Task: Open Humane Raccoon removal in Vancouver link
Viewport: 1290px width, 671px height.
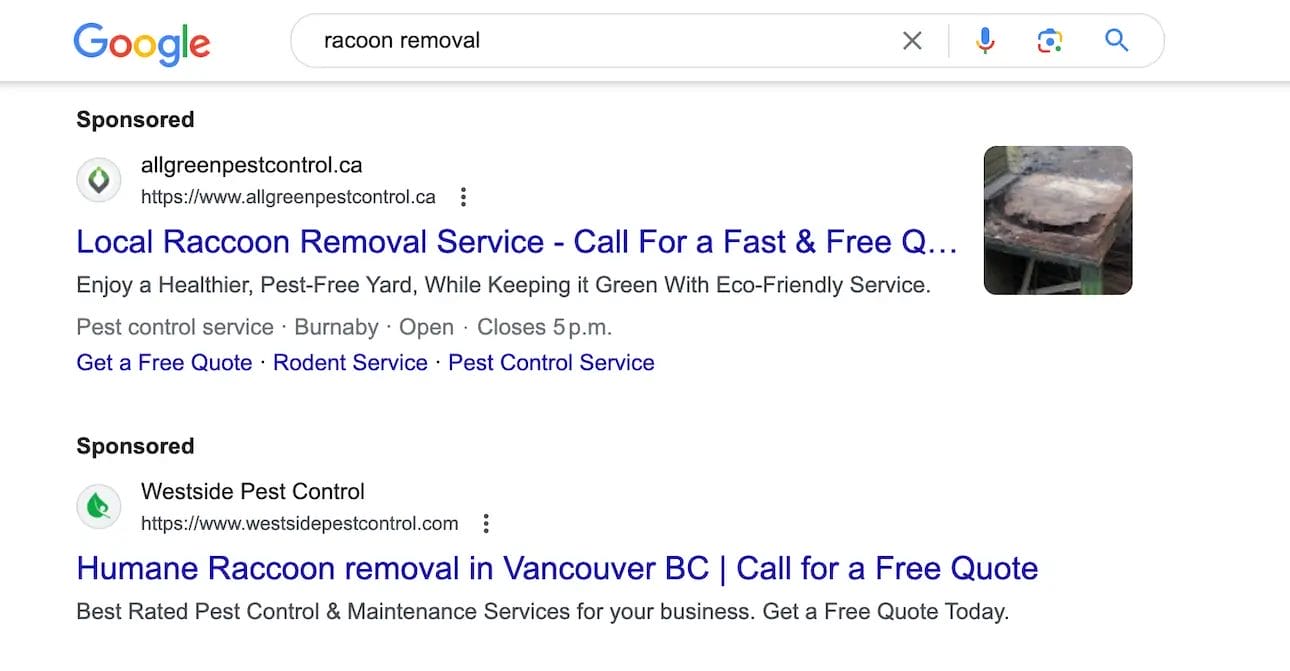Action: [557, 568]
